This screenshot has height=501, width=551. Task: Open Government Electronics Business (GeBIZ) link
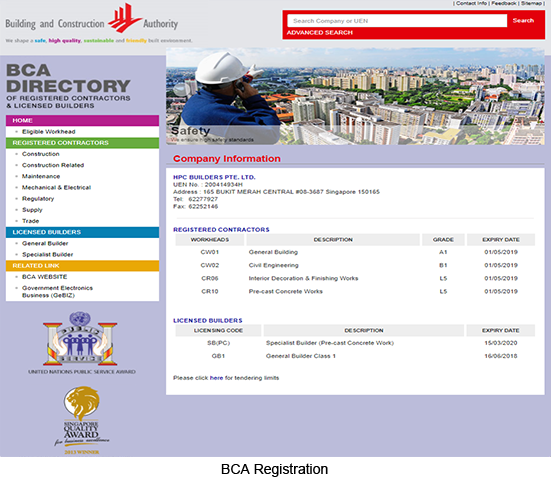coord(57,292)
